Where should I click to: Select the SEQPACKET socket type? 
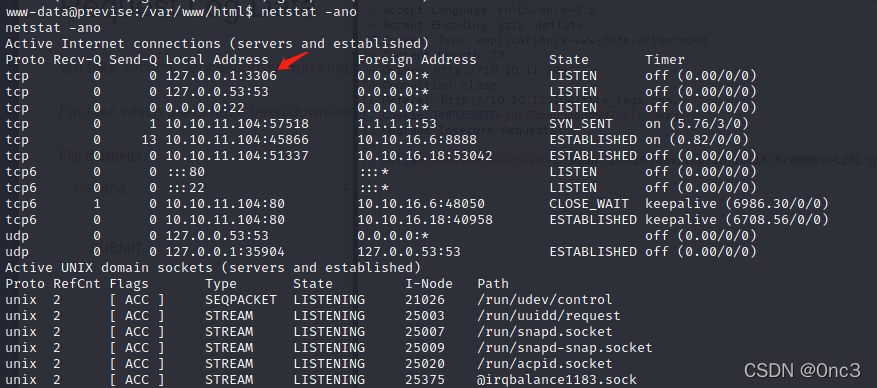[x=241, y=300]
